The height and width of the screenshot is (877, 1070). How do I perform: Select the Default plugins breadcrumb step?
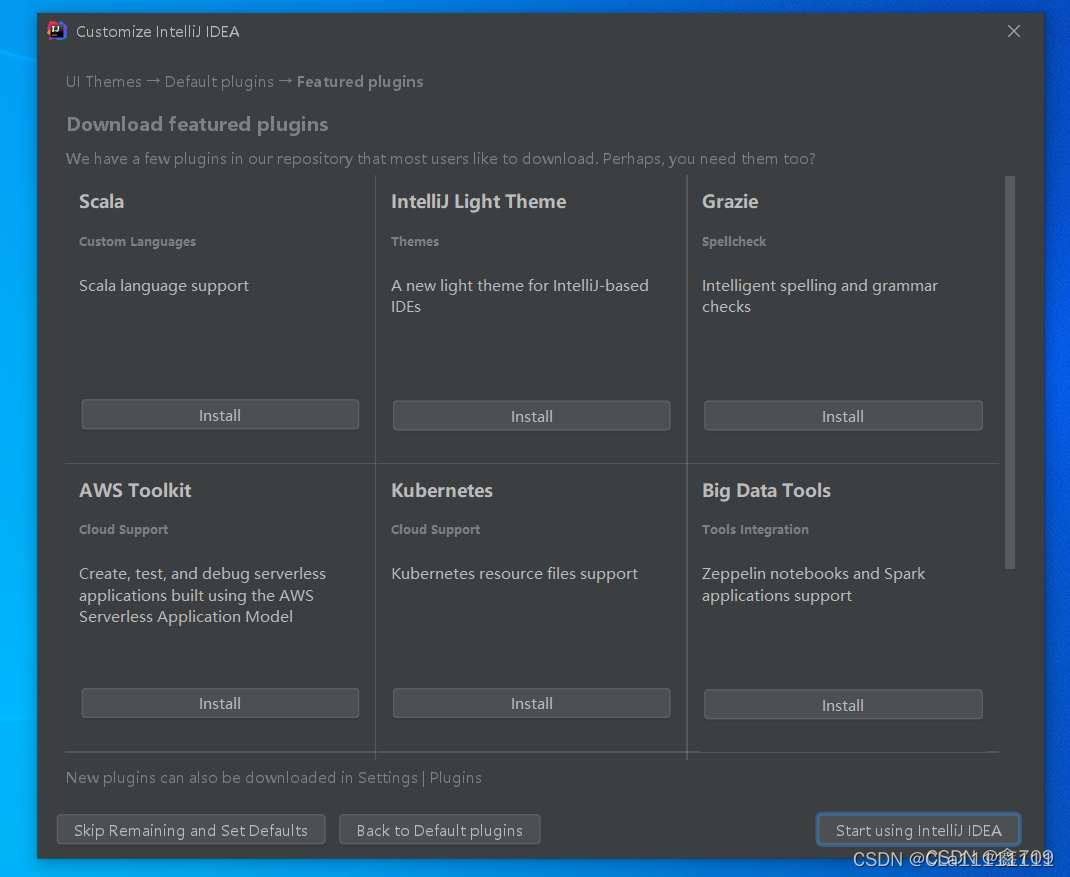coord(219,82)
